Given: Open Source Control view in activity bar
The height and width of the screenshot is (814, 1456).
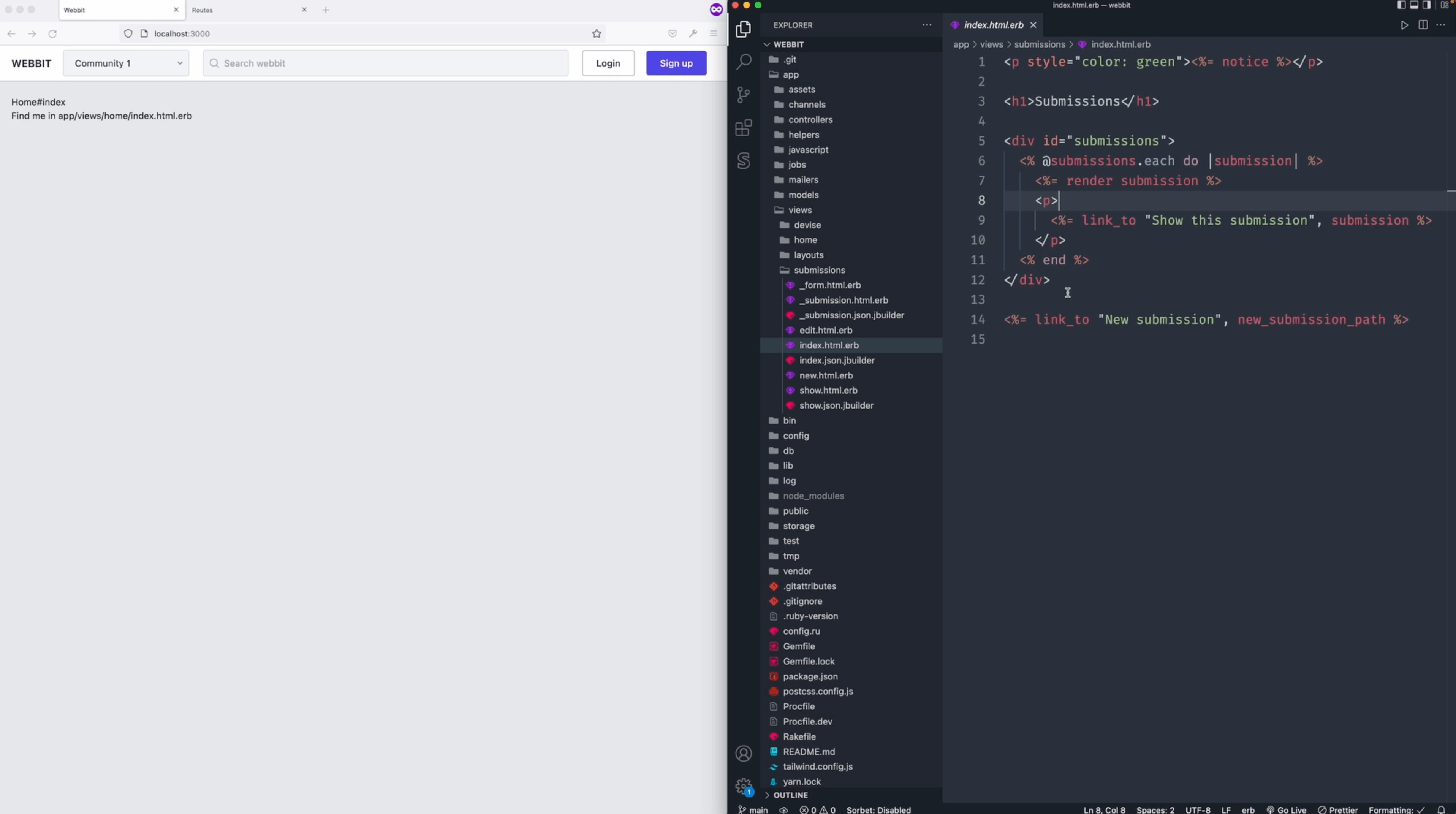Looking at the screenshot, I should (x=743, y=94).
